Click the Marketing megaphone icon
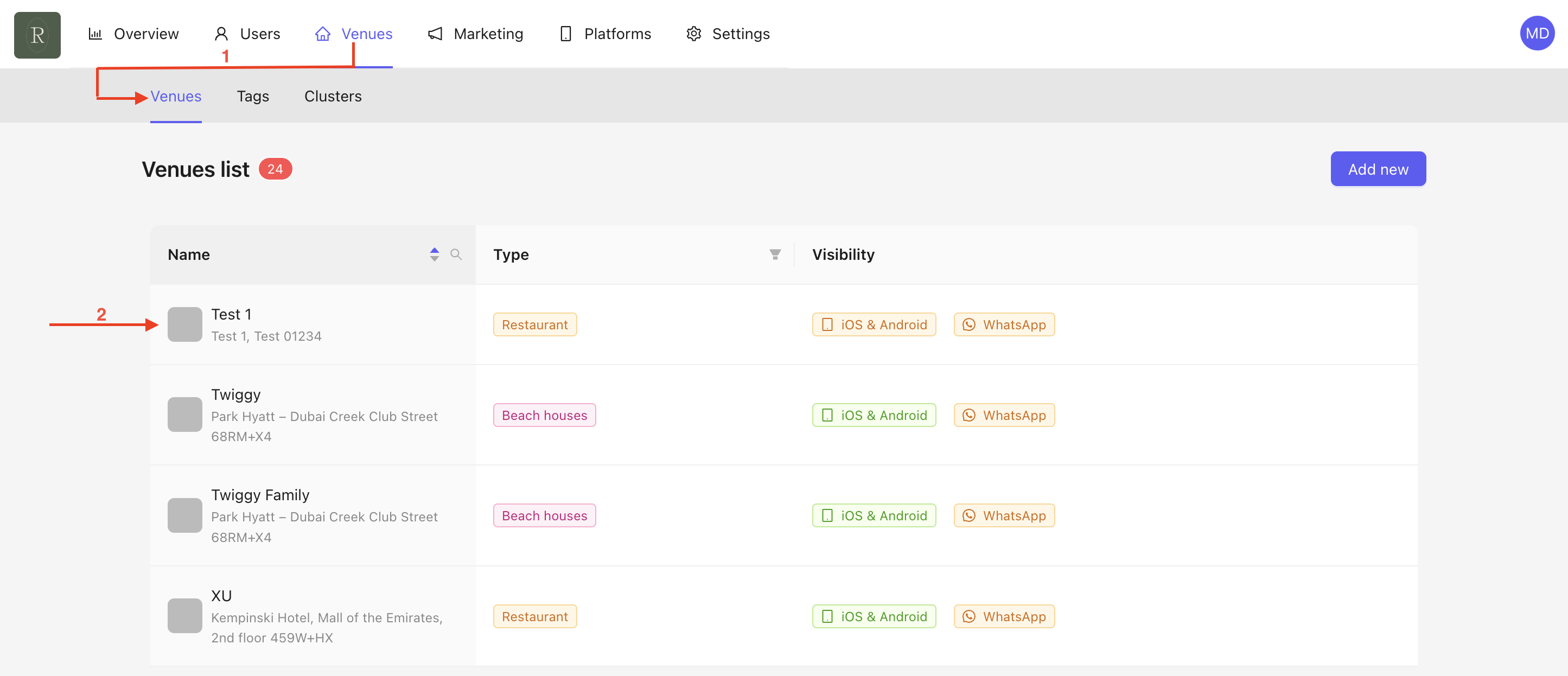This screenshot has height=676, width=1568. tap(435, 34)
